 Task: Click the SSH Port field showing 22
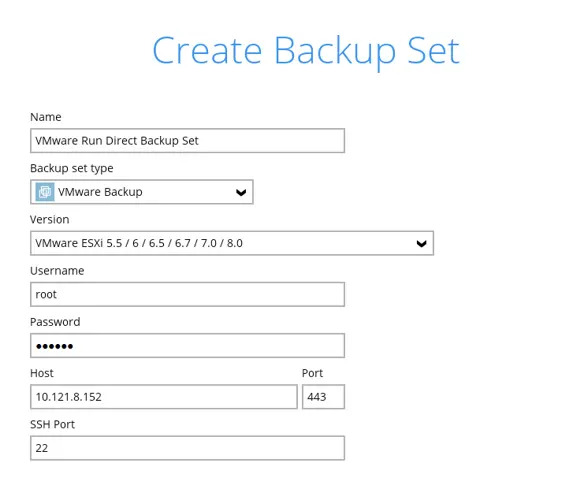click(x=187, y=448)
